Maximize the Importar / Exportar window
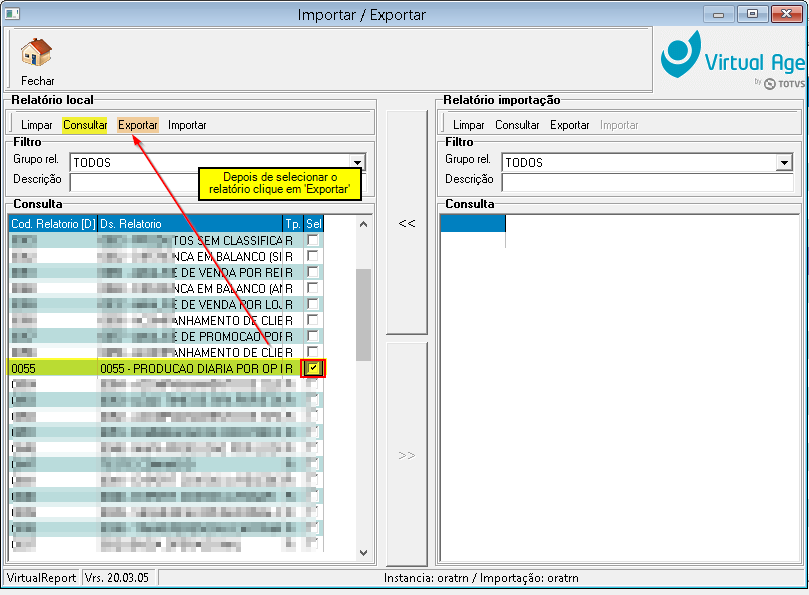This screenshot has height=595, width=809. (x=752, y=14)
